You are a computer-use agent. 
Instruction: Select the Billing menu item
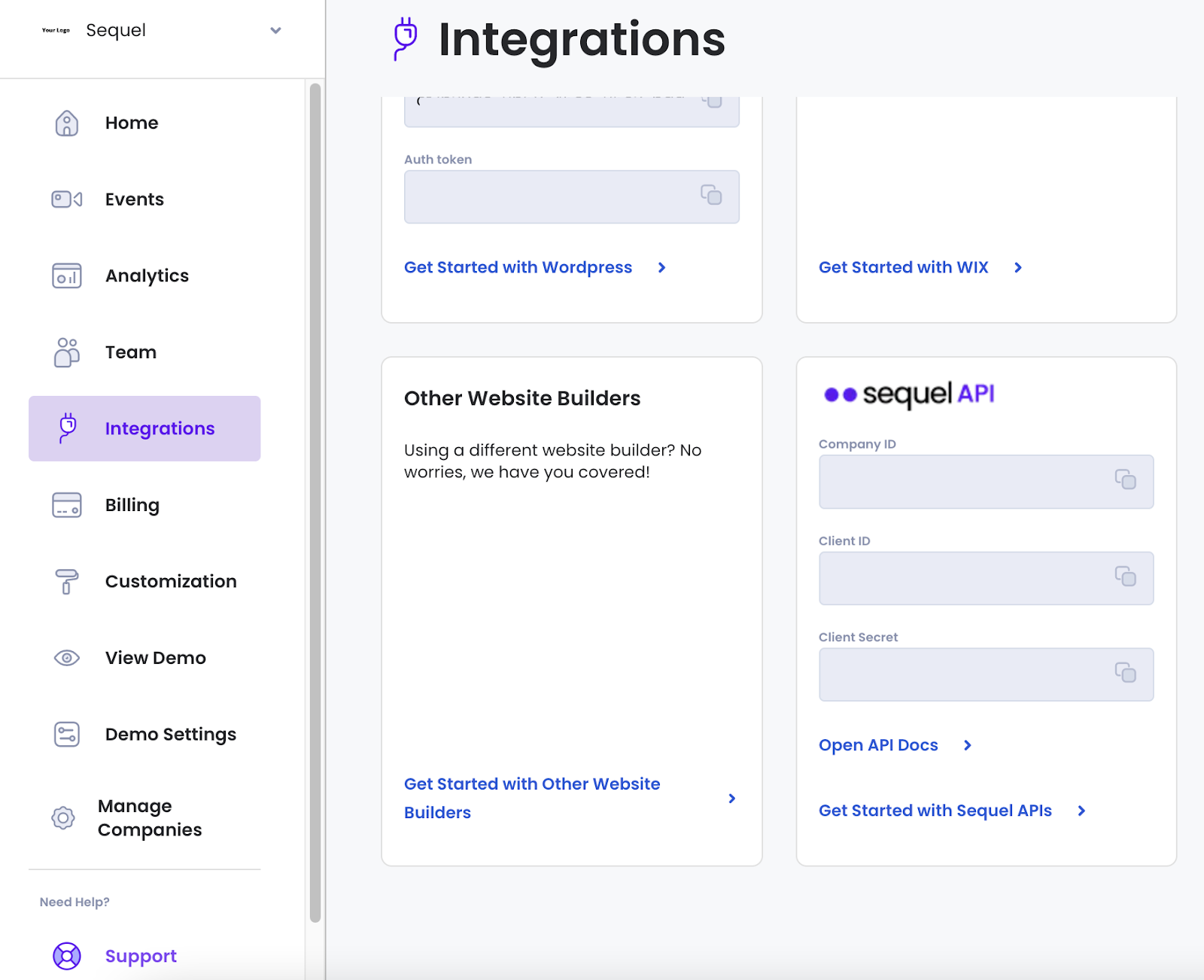(x=132, y=505)
